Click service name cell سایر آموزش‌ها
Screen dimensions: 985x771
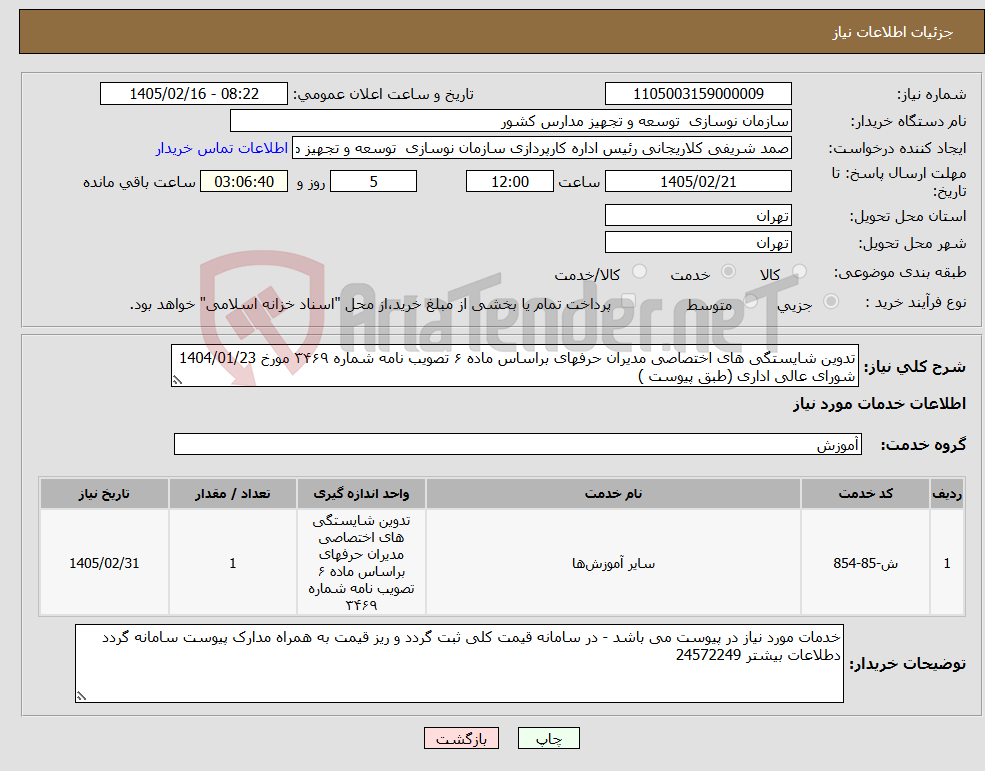613,563
